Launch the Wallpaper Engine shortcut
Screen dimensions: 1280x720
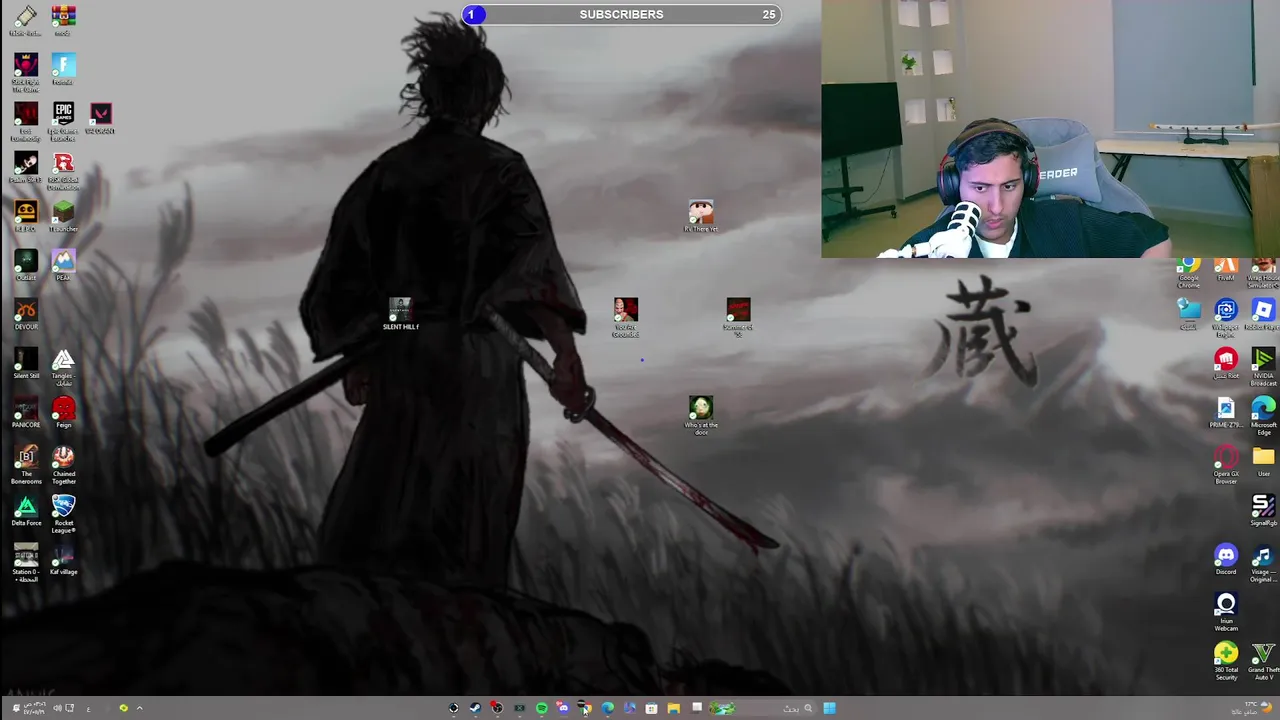[x=1226, y=317]
